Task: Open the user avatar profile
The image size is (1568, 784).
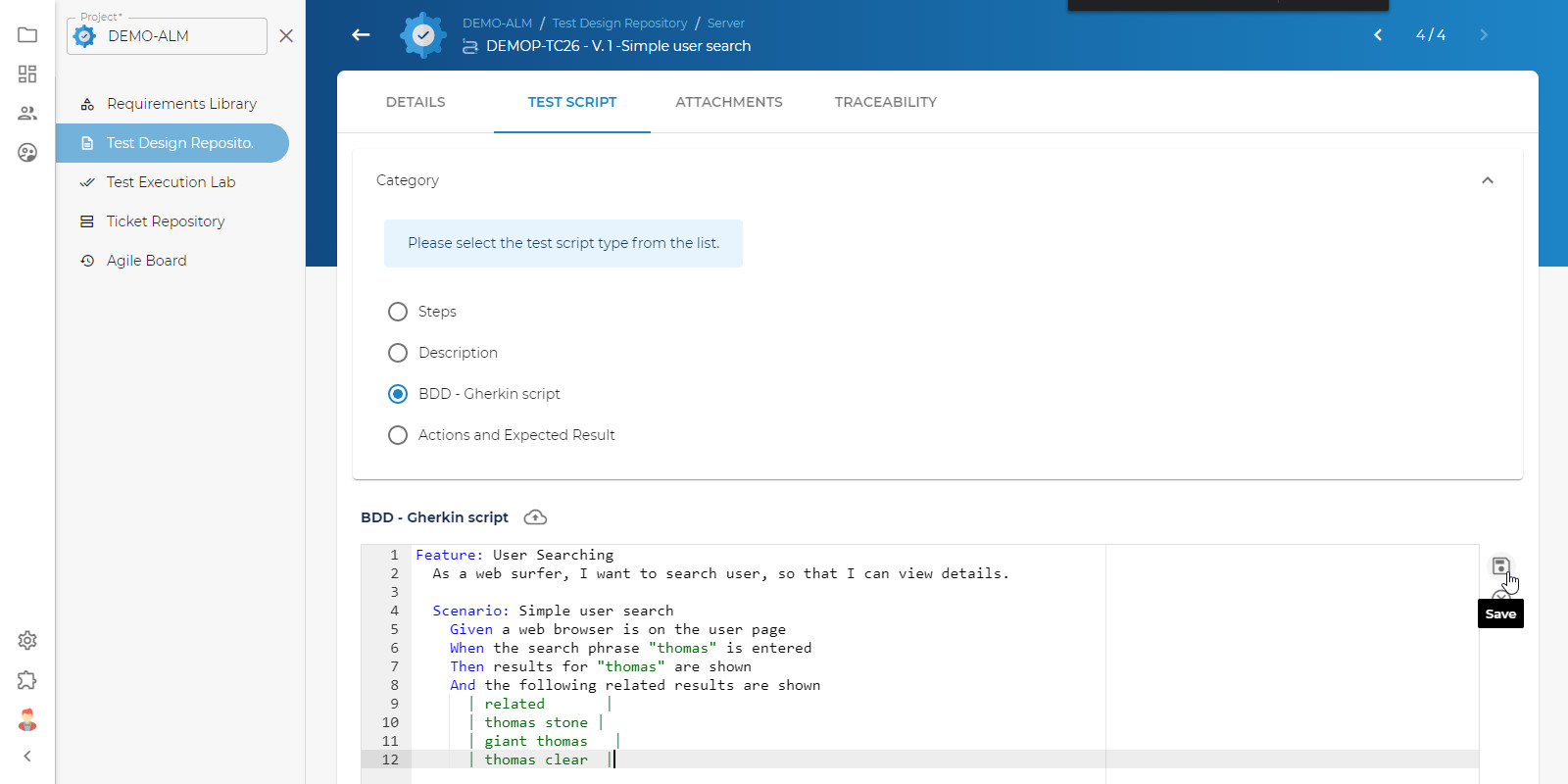Action: pyautogui.click(x=27, y=720)
